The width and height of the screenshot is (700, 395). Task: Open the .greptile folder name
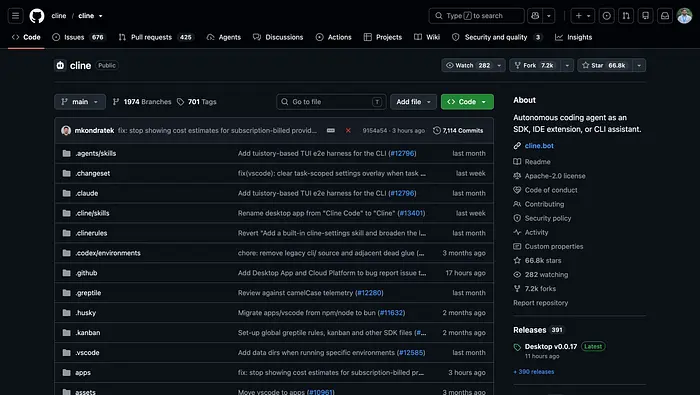click(88, 293)
